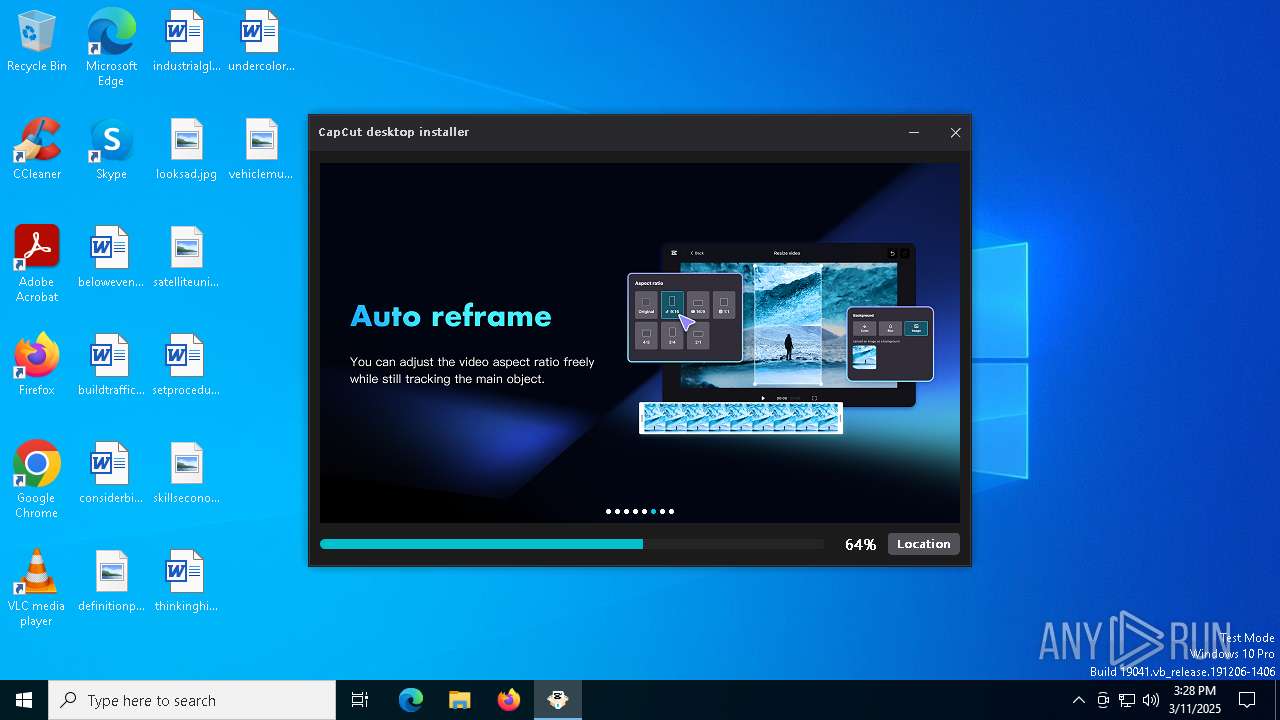Select the Google Chrome desktop shortcut
The width and height of the screenshot is (1280, 720).
click(x=37, y=479)
